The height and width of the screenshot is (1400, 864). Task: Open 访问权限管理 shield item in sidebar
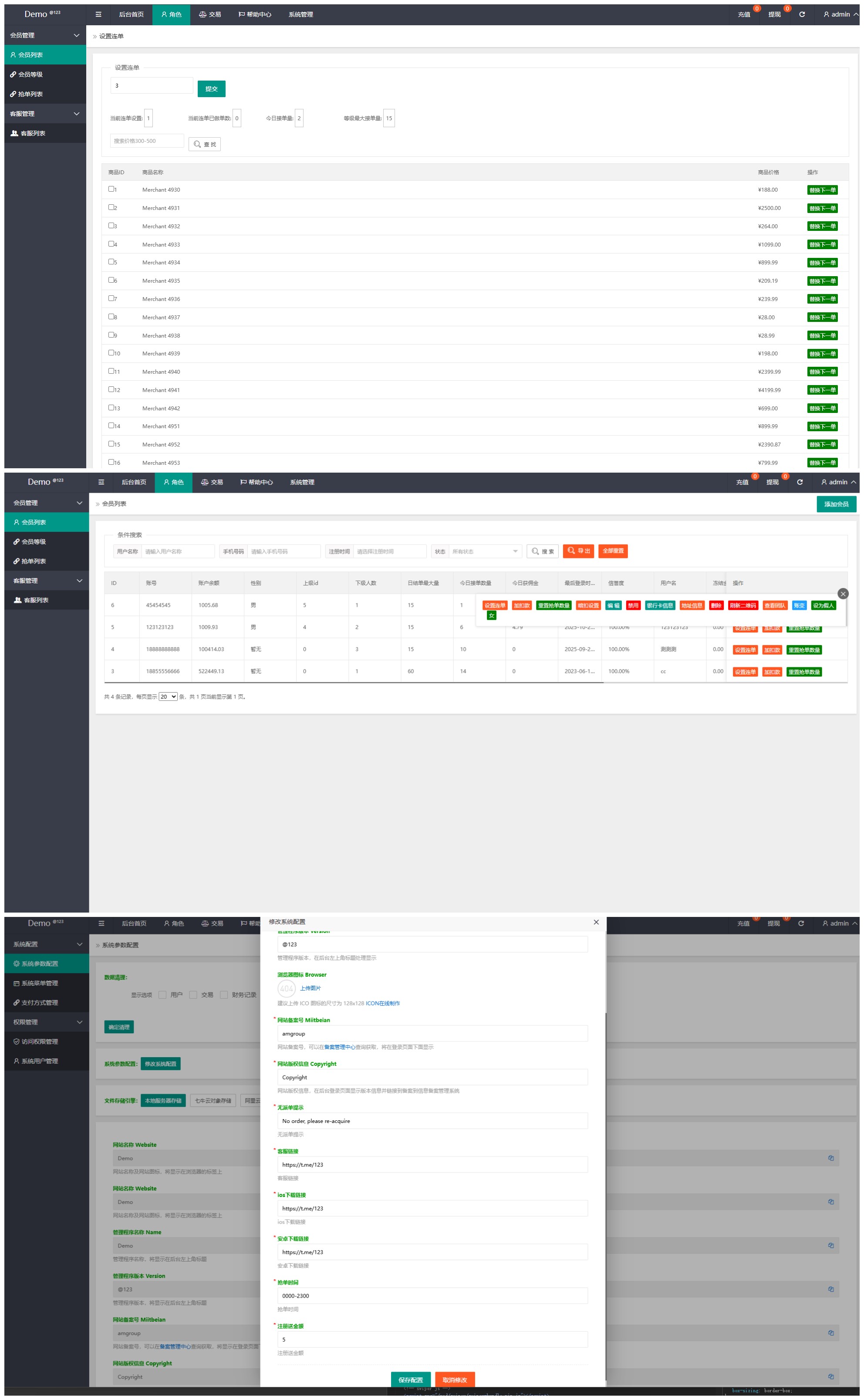40,1041
